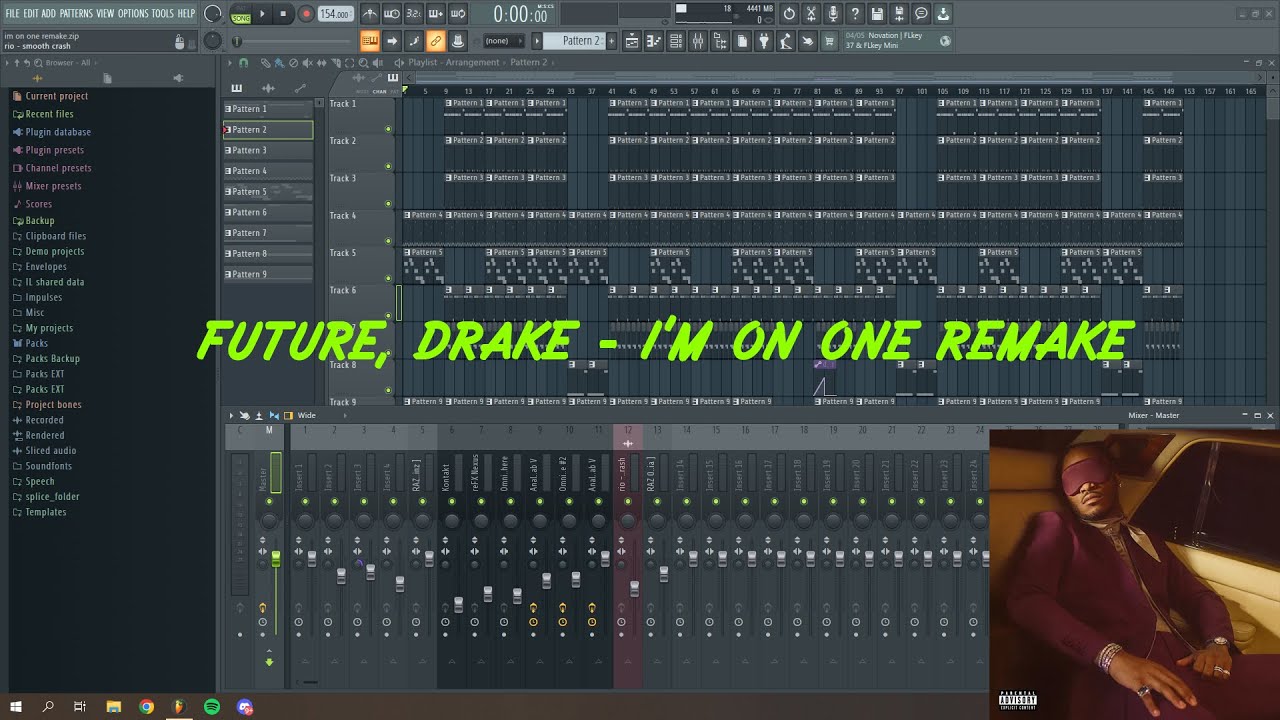The width and height of the screenshot is (1280, 720).
Task: Open the Playlist view icon
Action: (x=632, y=41)
